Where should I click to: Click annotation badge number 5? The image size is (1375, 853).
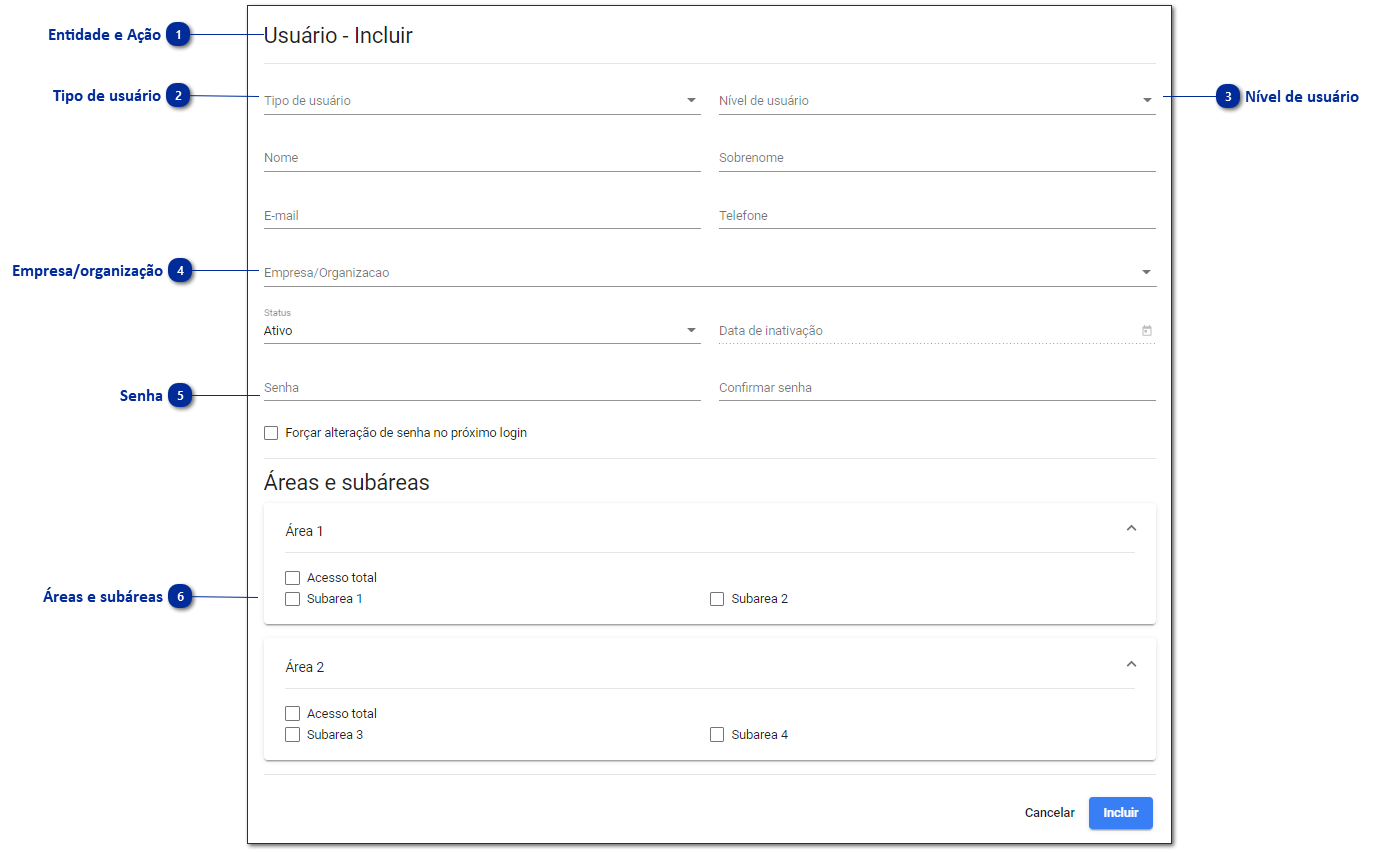[180, 396]
